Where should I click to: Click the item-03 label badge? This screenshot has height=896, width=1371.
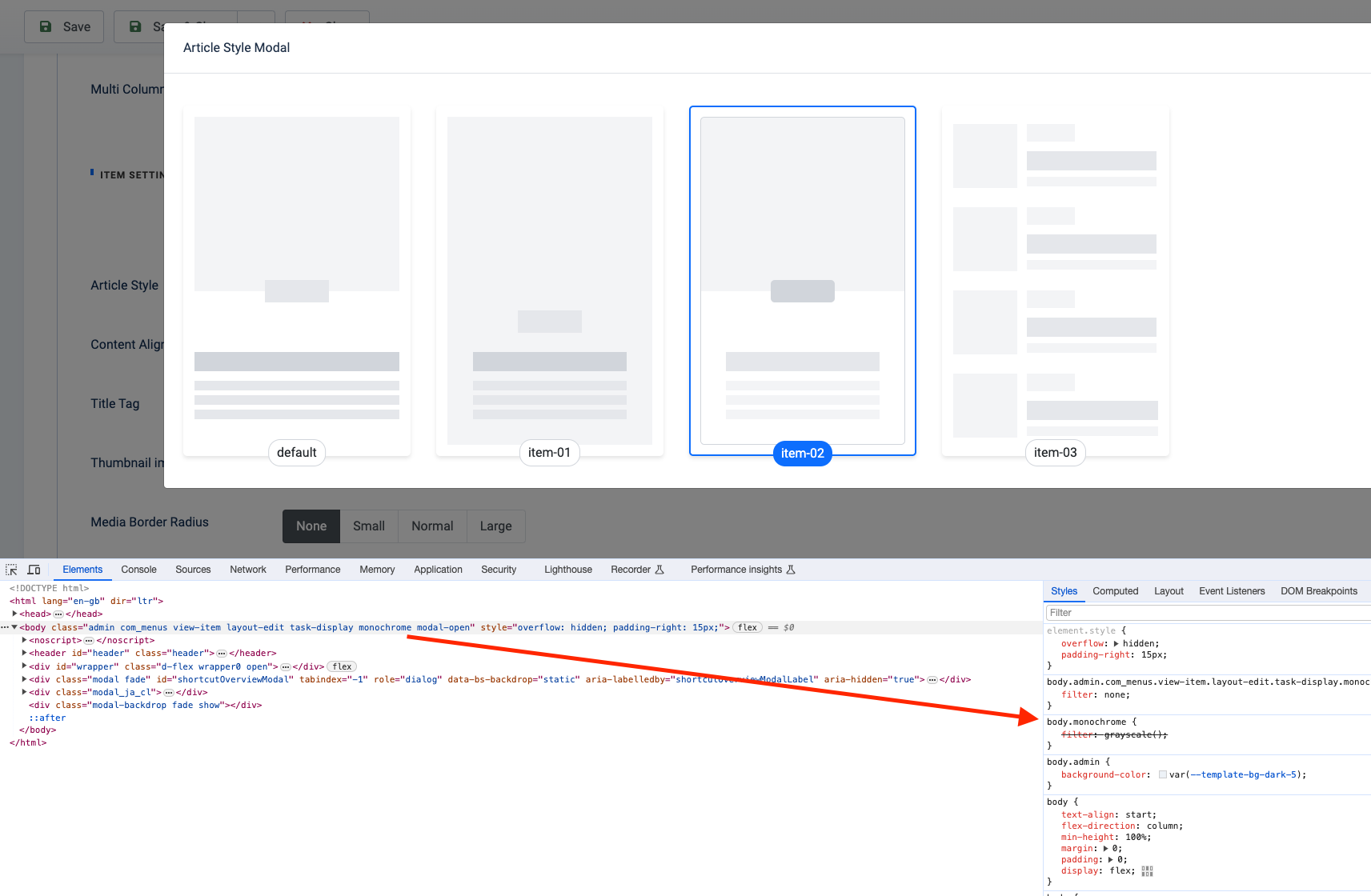tap(1056, 453)
